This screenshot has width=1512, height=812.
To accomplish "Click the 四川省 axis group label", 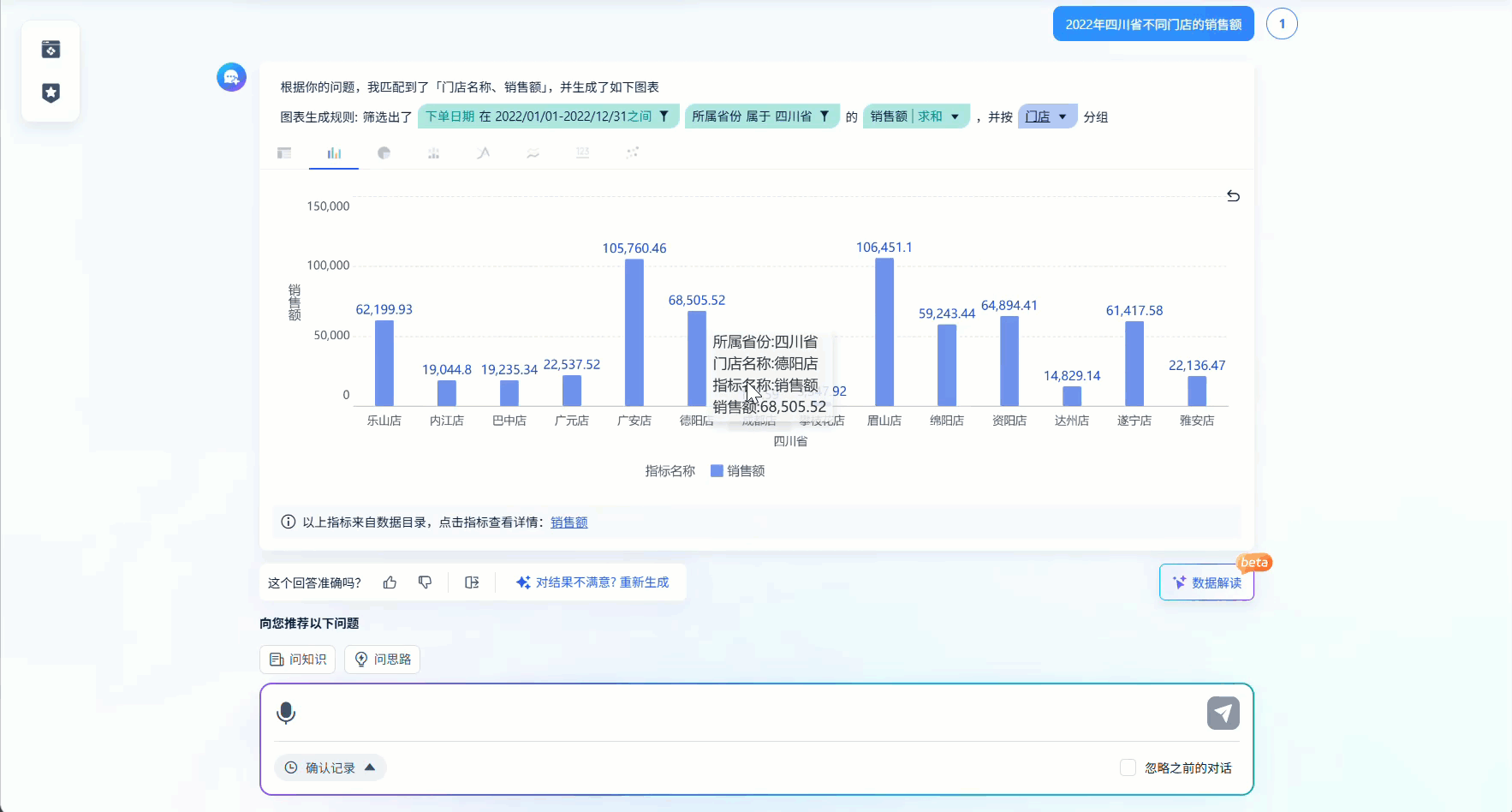I will (x=790, y=441).
